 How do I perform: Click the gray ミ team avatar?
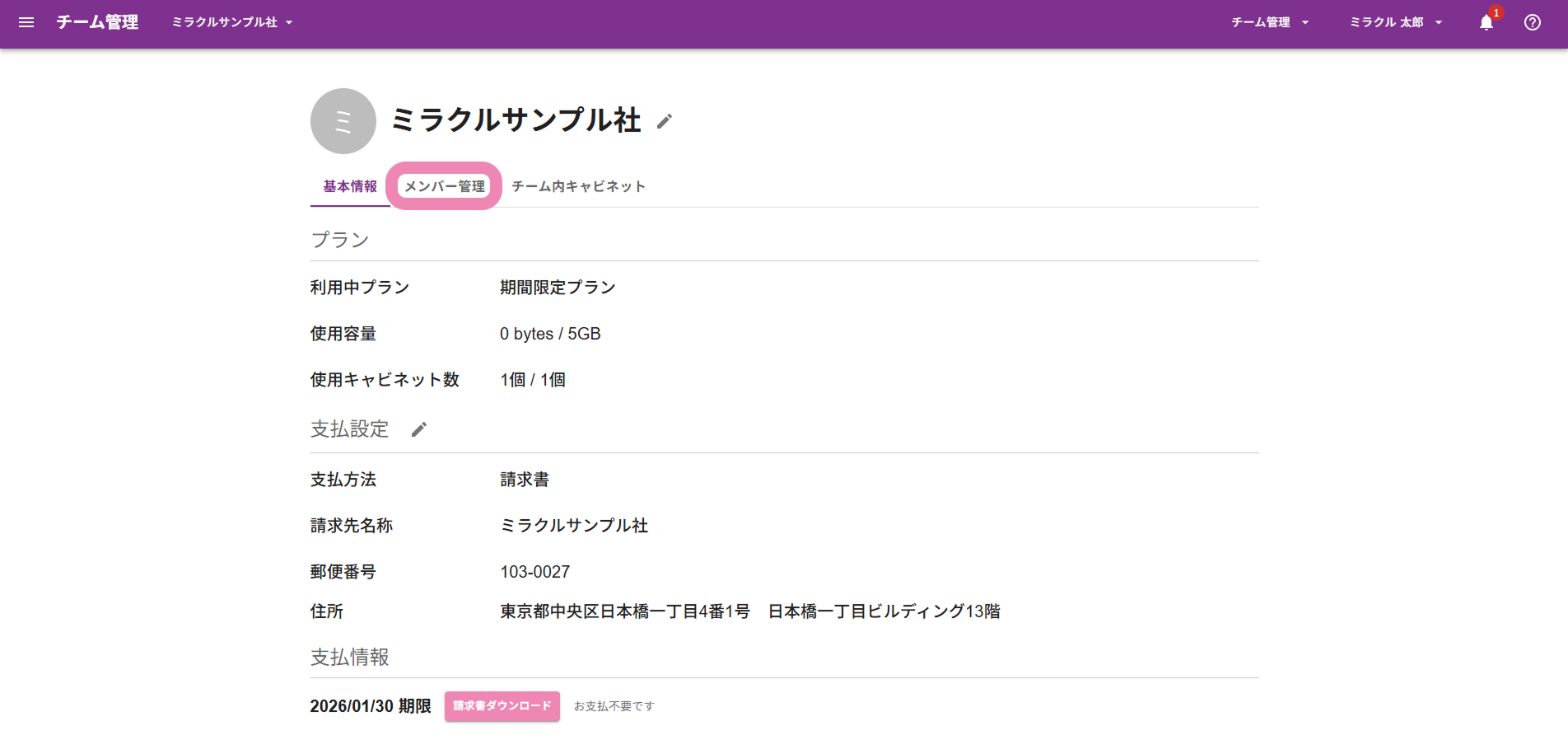click(343, 121)
